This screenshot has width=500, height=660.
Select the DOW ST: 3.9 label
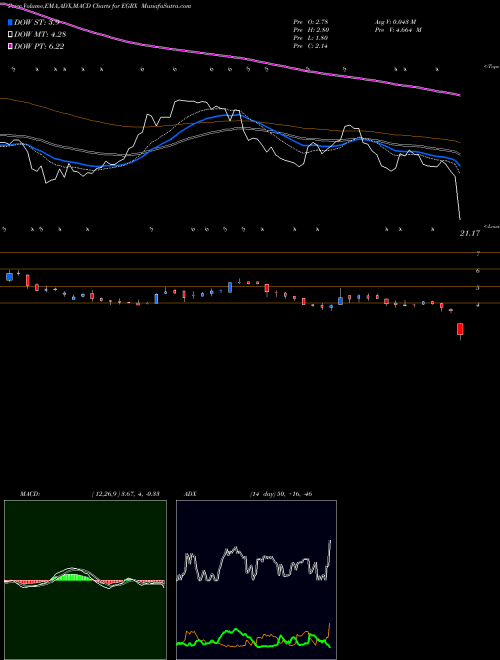tap(36, 22)
